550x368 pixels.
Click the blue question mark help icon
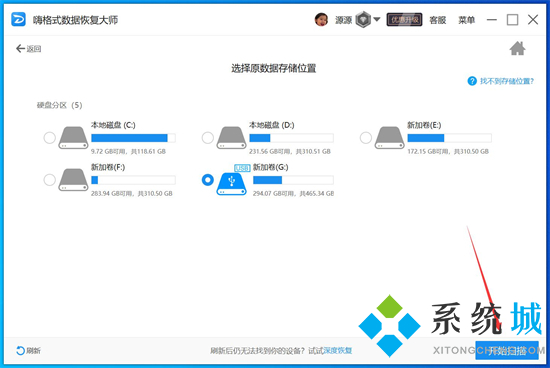tap(472, 81)
